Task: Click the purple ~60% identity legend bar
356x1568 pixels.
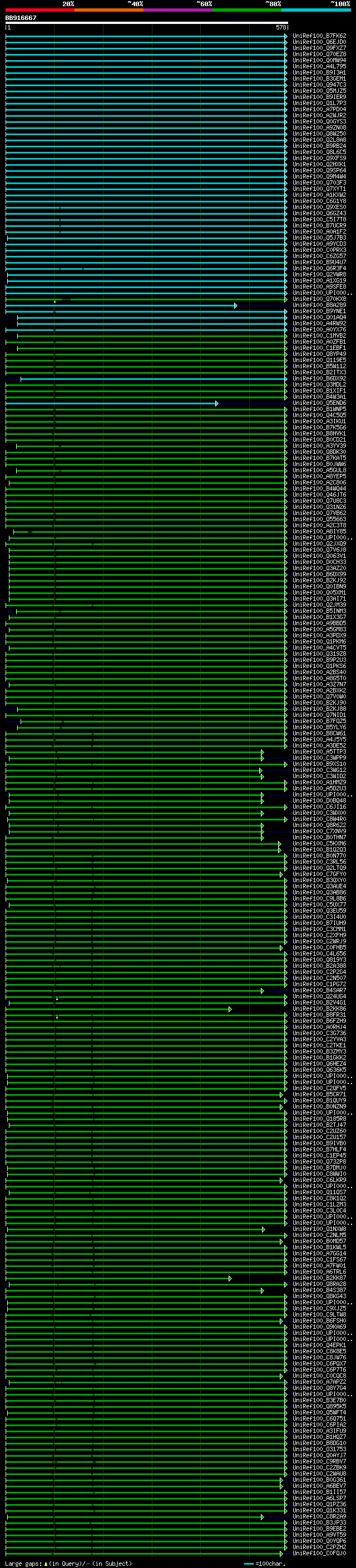Action: click(179, 10)
